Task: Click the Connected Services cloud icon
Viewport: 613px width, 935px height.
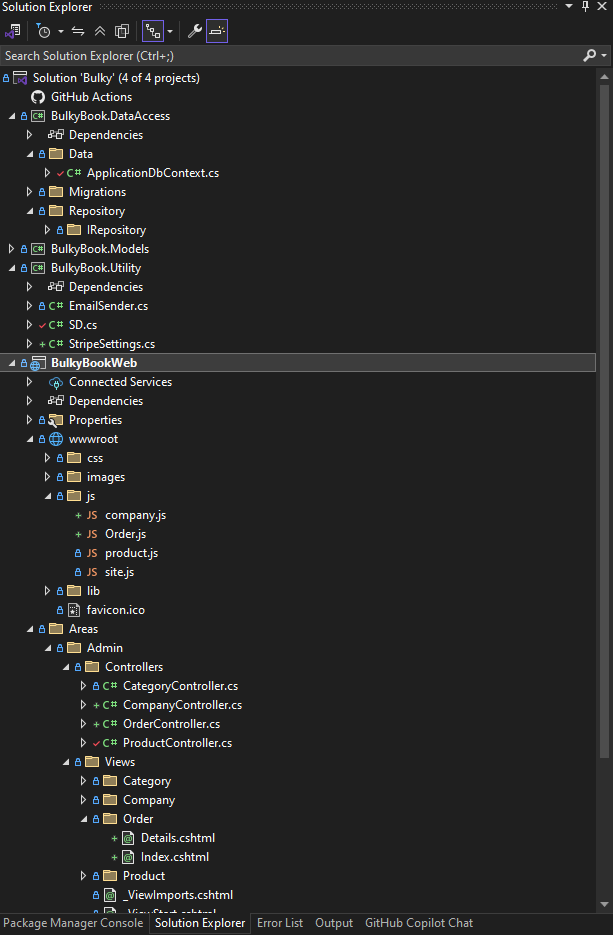Action: coord(56,382)
